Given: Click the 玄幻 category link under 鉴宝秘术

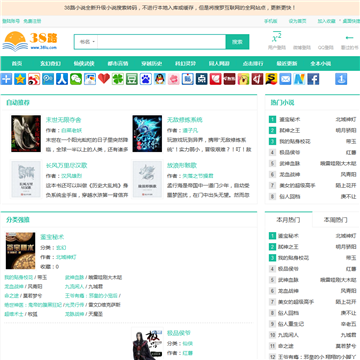Looking at the screenshot, I should click(61, 248).
